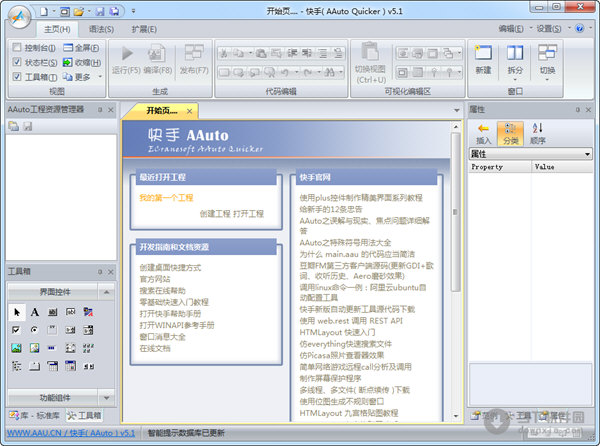Close the 工具箱 panel
The height and width of the screenshot is (446, 600).
(111, 272)
